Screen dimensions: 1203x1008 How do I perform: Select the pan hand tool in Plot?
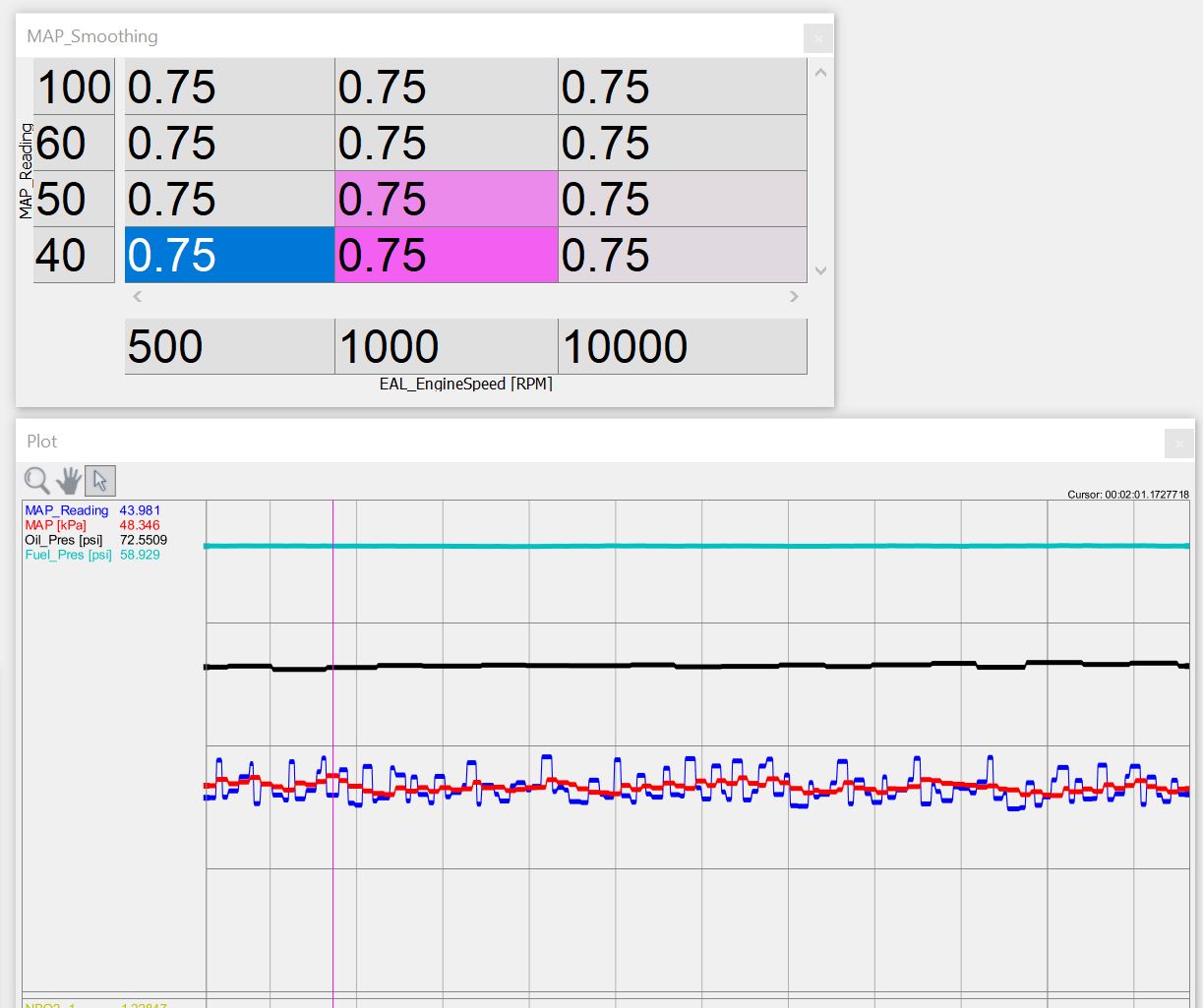69,480
